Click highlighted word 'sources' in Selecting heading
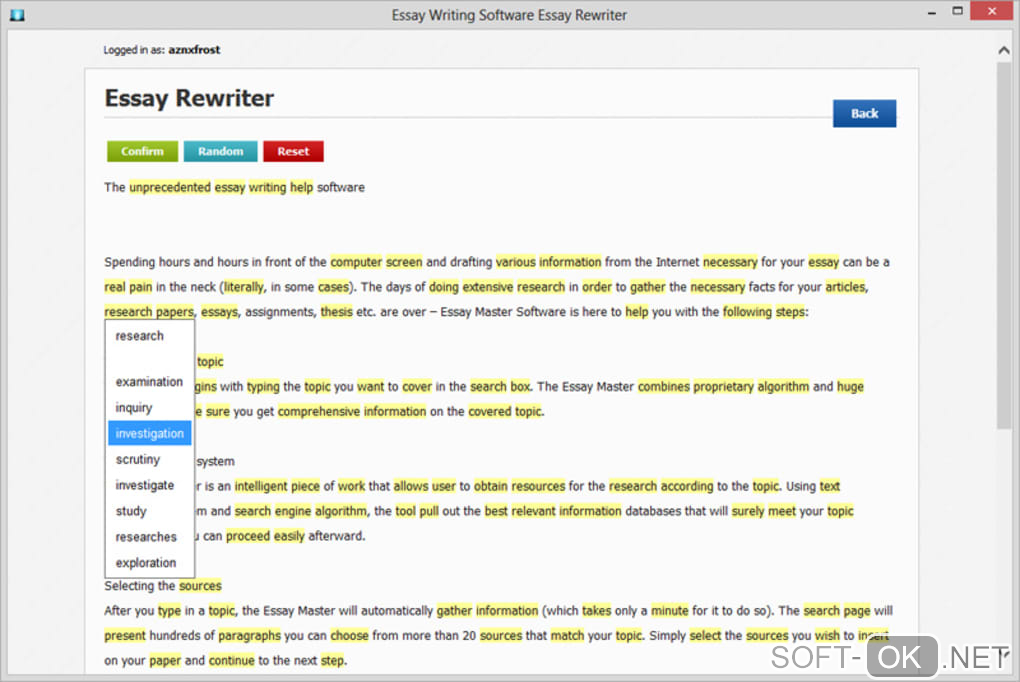Screen dimensions: 1020x682 coord(200,586)
